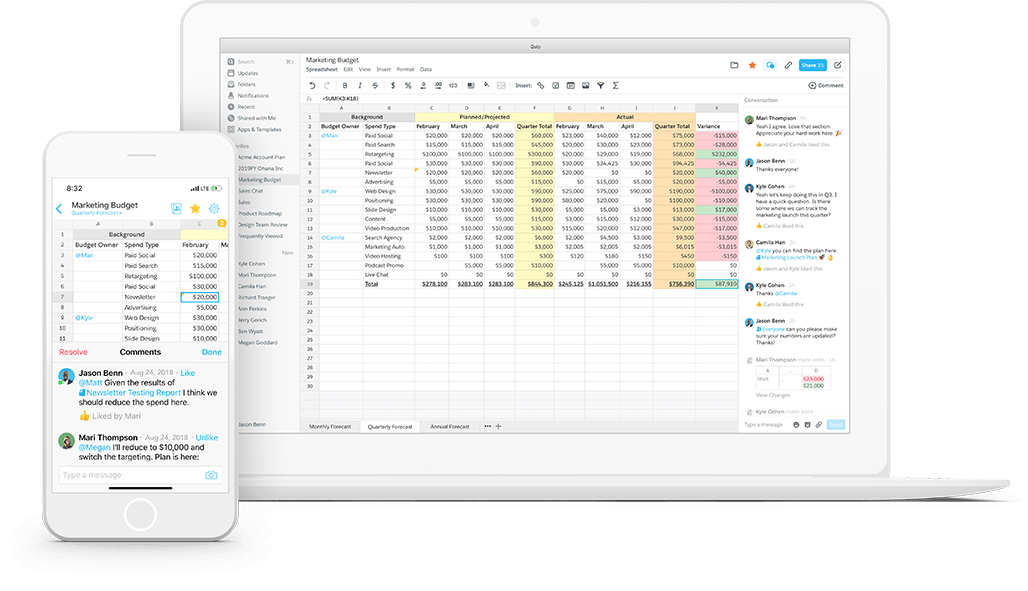Click the blue Share button
Viewport: 1028px width, 591px height.
click(x=812, y=65)
